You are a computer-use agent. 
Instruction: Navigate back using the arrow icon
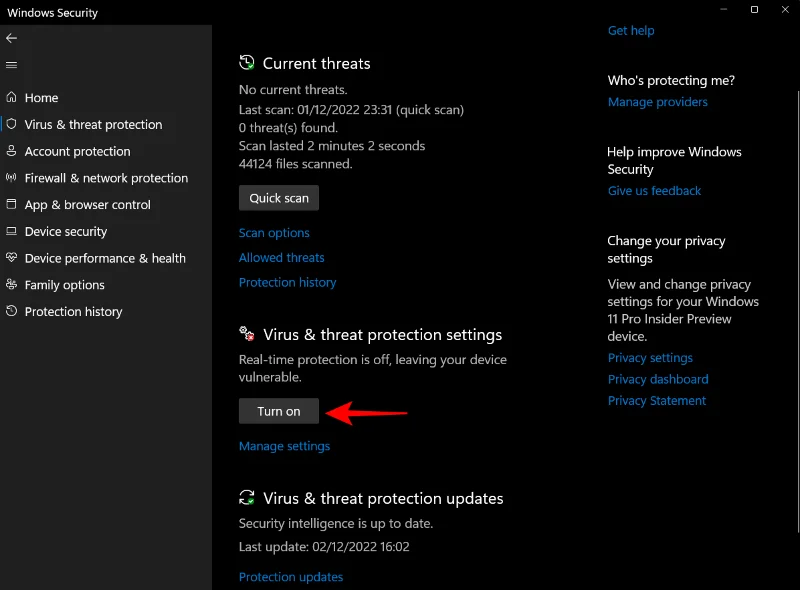point(12,38)
